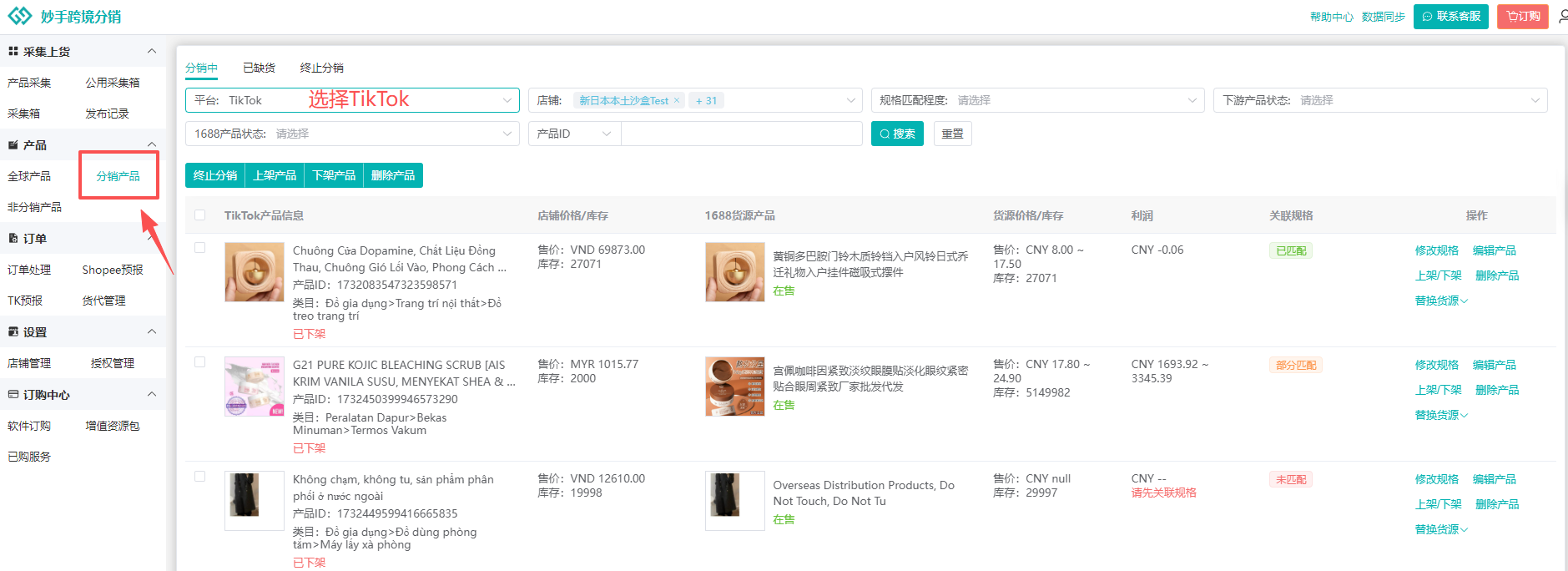Click the 终止分销 bulk action button
This screenshot has width=1568, height=571.
[215, 175]
